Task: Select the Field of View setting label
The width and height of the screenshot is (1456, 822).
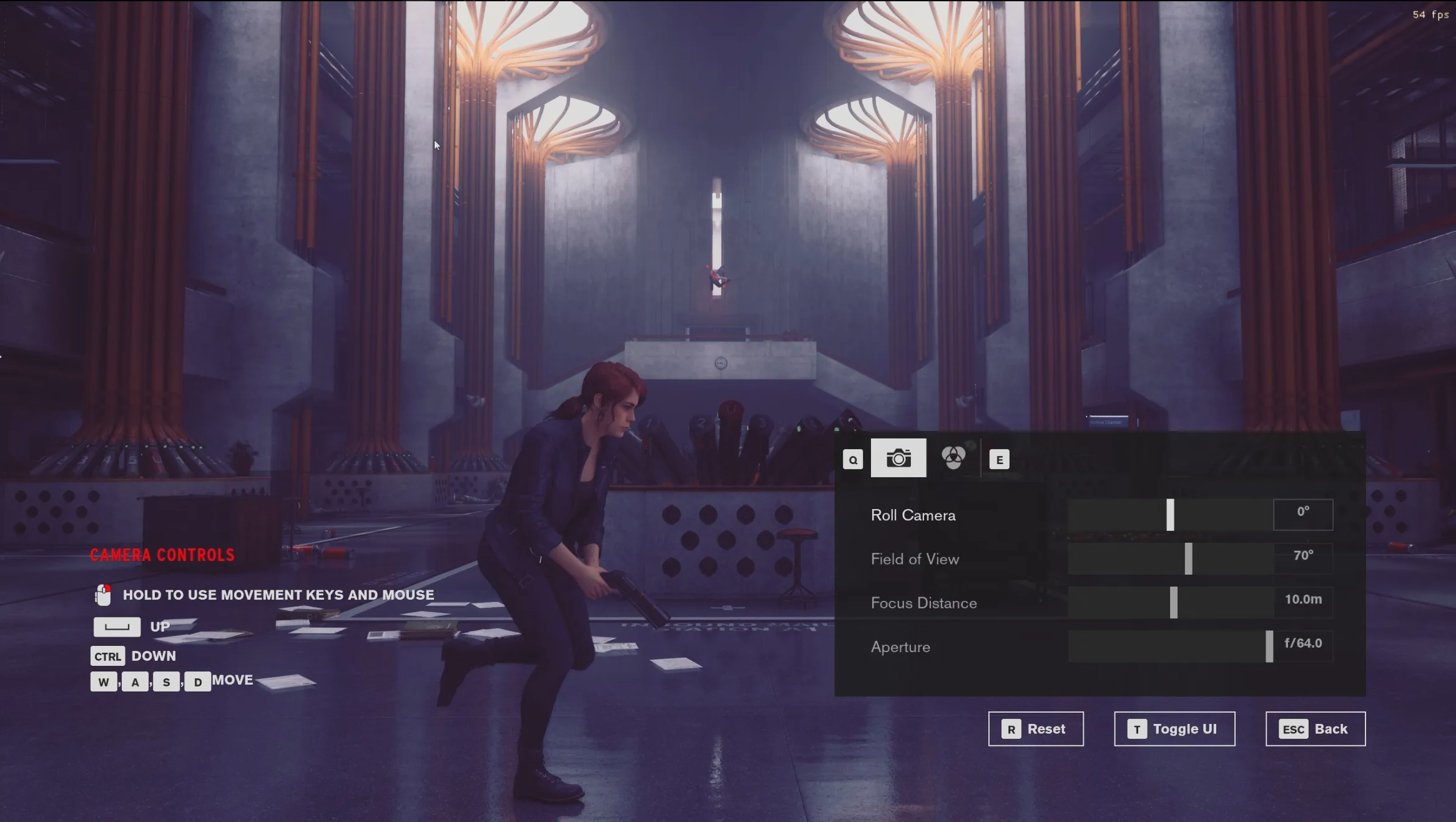Action: coord(915,559)
